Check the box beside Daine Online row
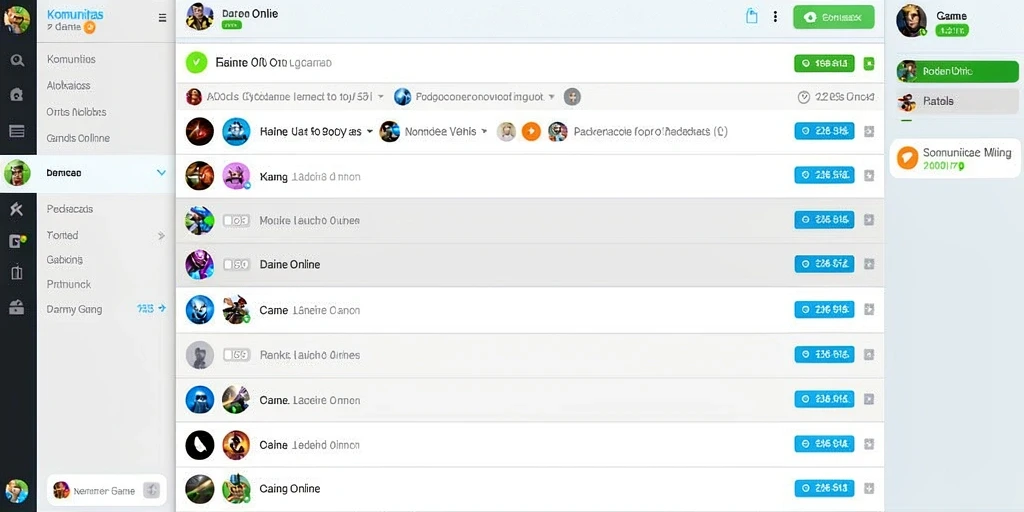Screen dimensions: 1024x512 [229, 264]
